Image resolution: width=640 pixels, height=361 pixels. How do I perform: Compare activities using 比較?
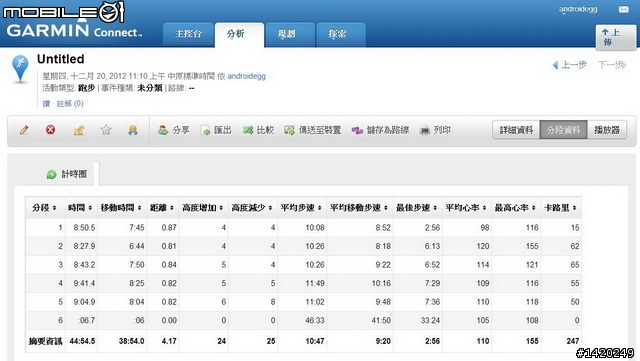(x=258, y=130)
